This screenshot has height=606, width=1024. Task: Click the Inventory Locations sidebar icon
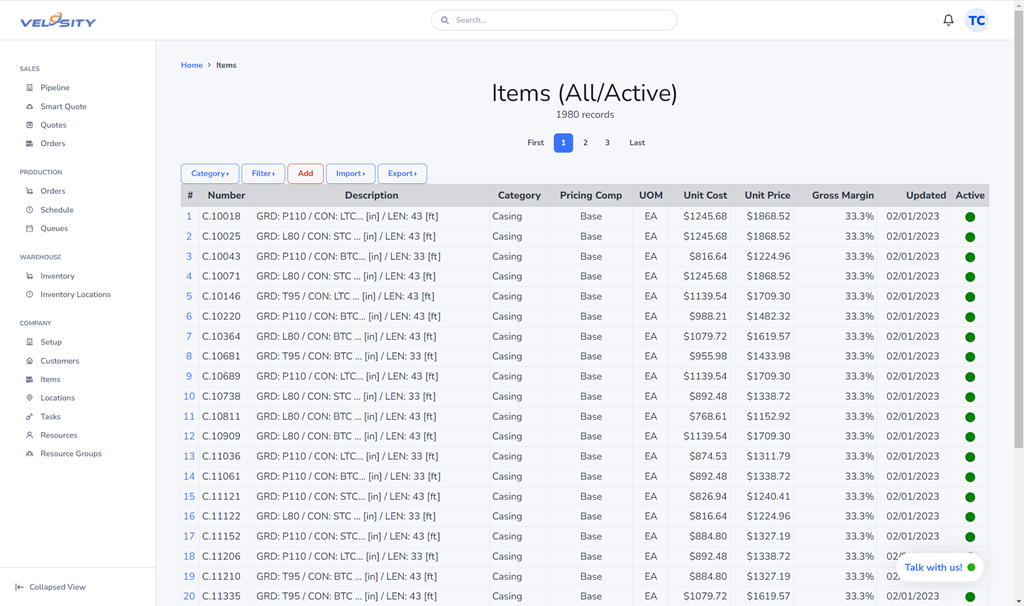[30, 295]
